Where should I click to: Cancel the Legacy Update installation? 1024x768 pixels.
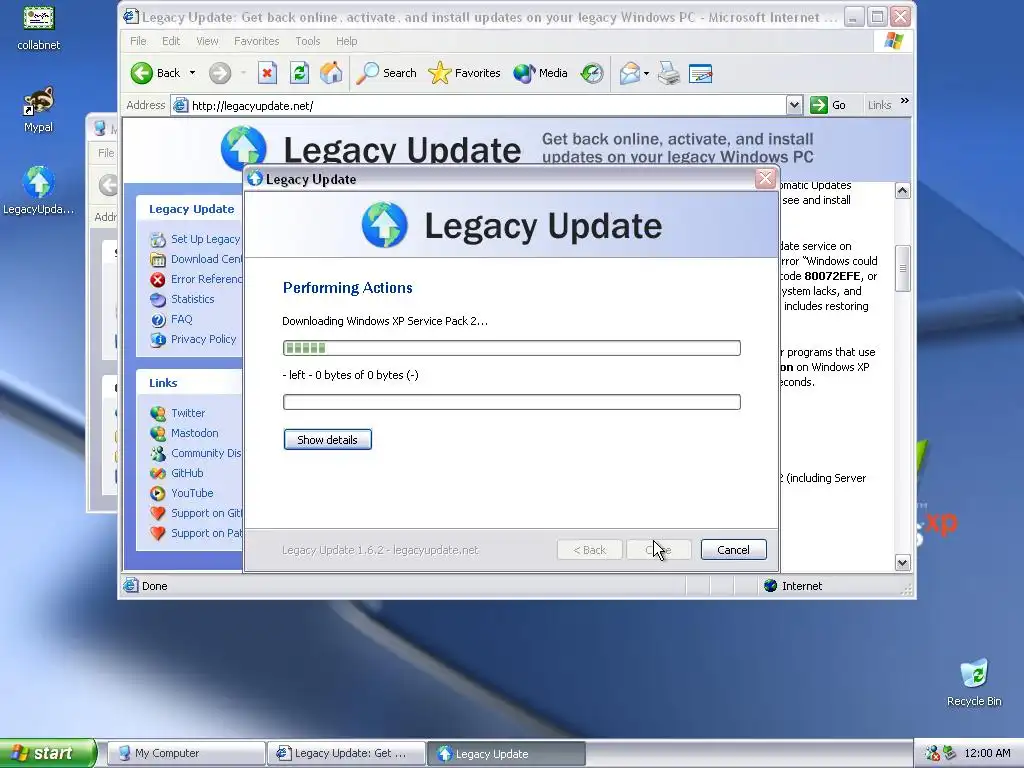click(x=733, y=550)
